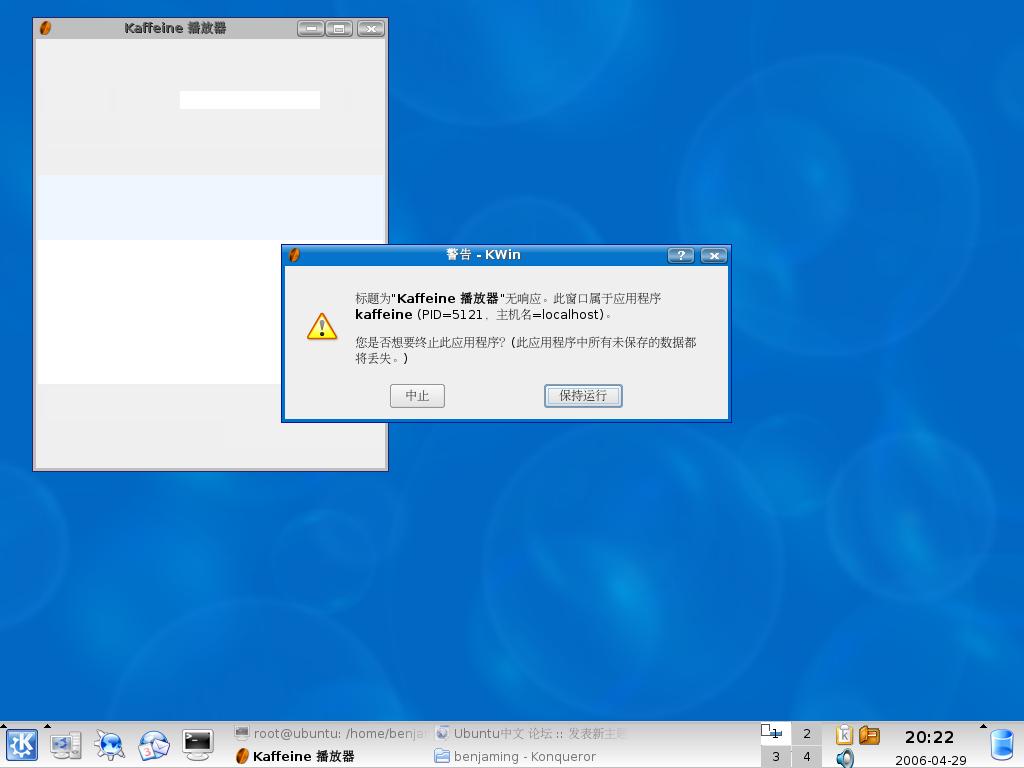This screenshot has height=768, width=1024.
Task: Click the white input field in Kaffeine window
Action: 249,100
